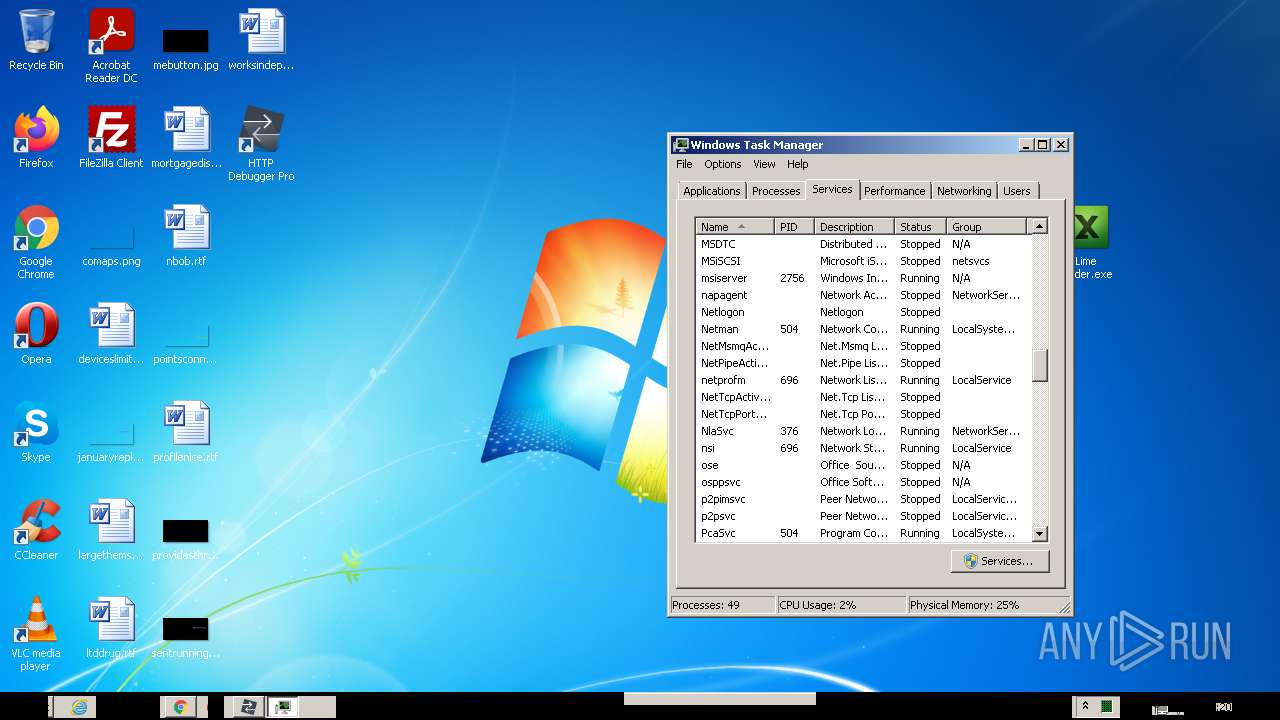Open Internet Explorer from the taskbar

(x=79, y=707)
